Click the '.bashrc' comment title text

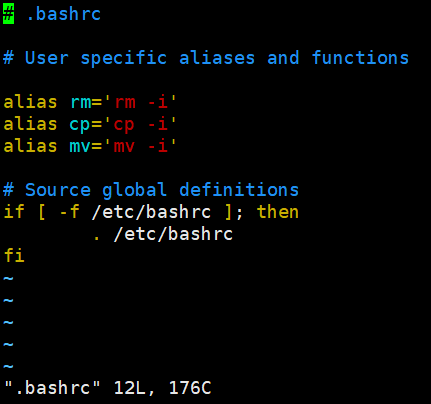63,14
